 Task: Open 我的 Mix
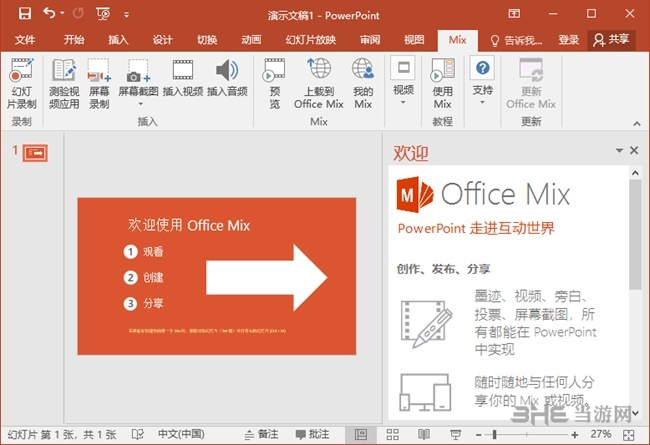(363, 84)
